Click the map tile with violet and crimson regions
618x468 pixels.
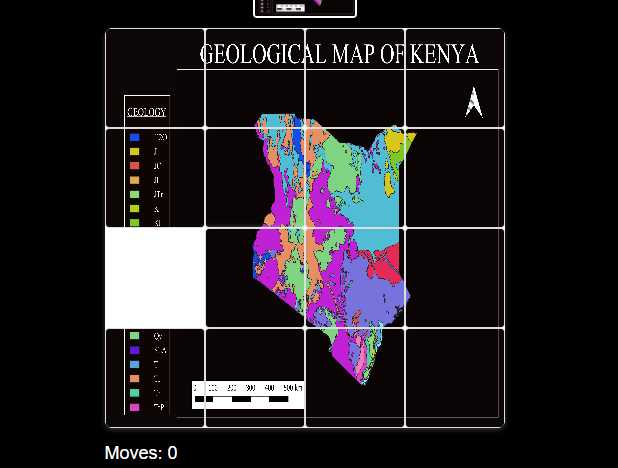[355, 278]
